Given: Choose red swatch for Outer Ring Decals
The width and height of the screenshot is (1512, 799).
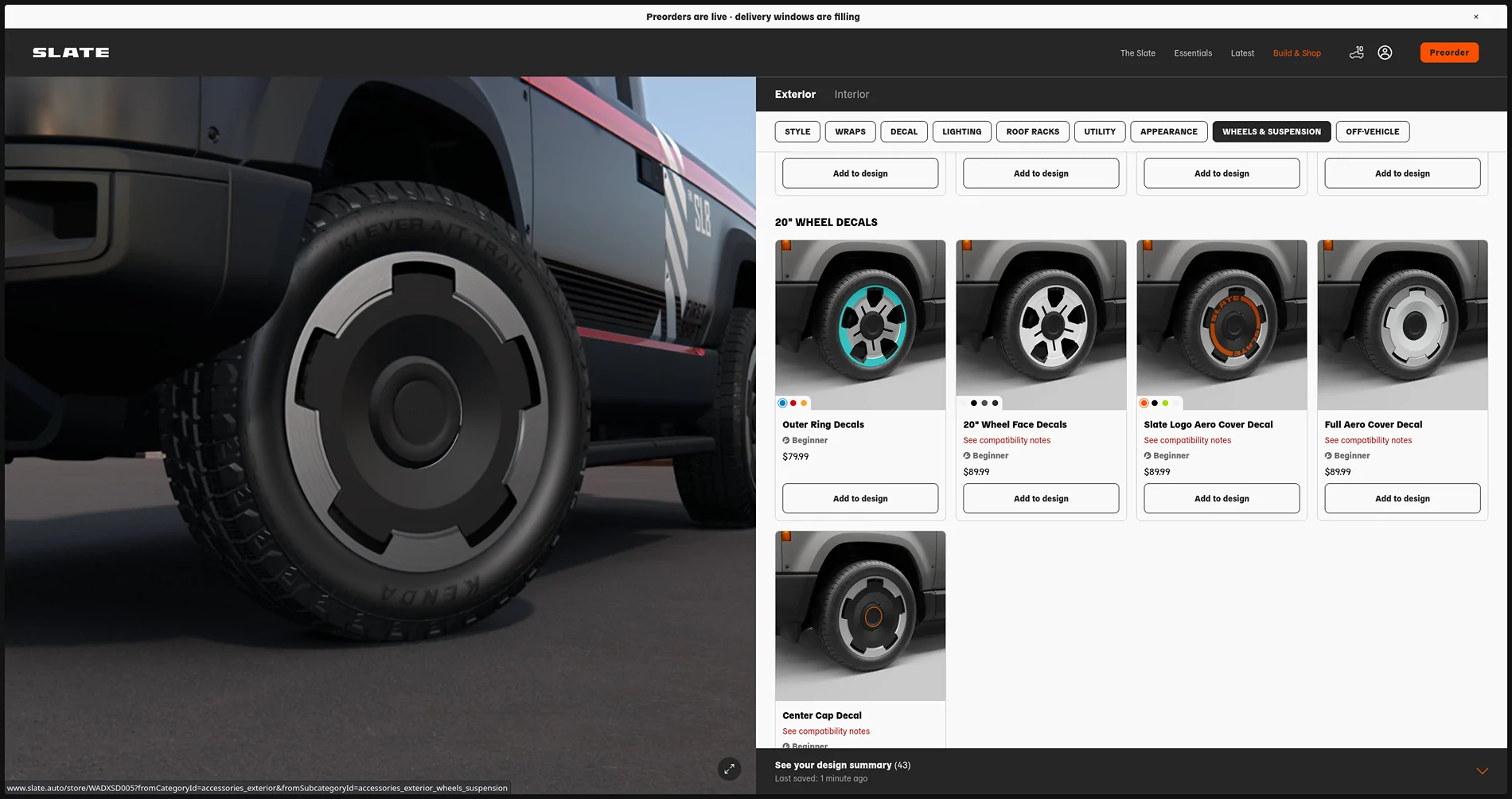Looking at the screenshot, I should pos(793,403).
